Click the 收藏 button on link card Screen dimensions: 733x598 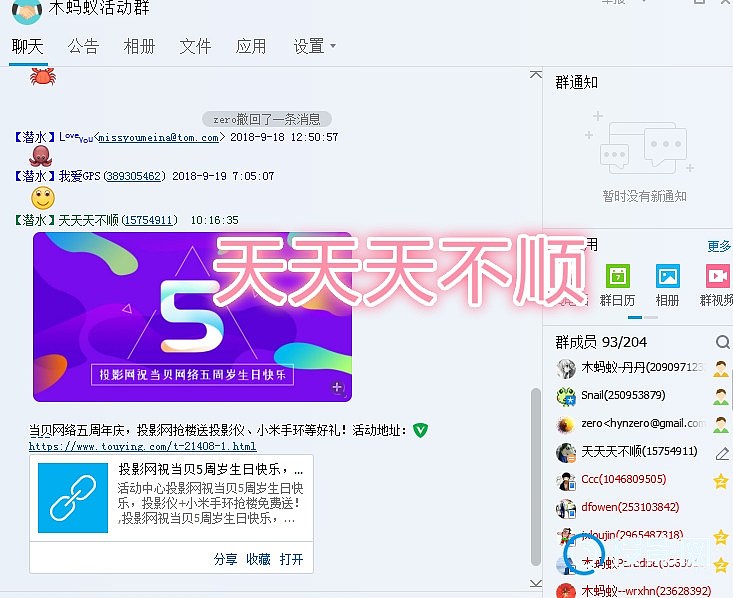[259, 559]
